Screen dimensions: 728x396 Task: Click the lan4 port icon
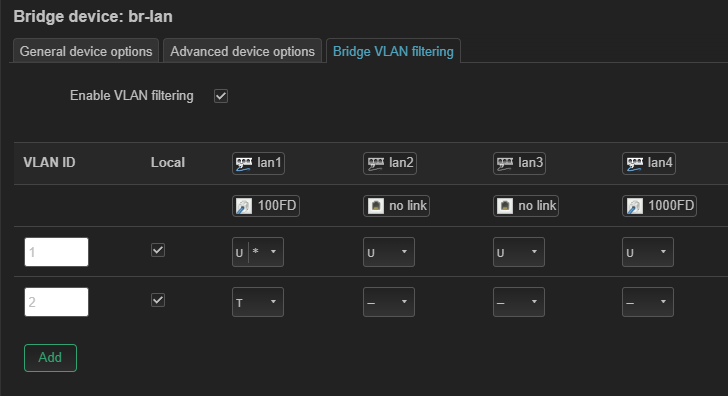(x=635, y=163)
